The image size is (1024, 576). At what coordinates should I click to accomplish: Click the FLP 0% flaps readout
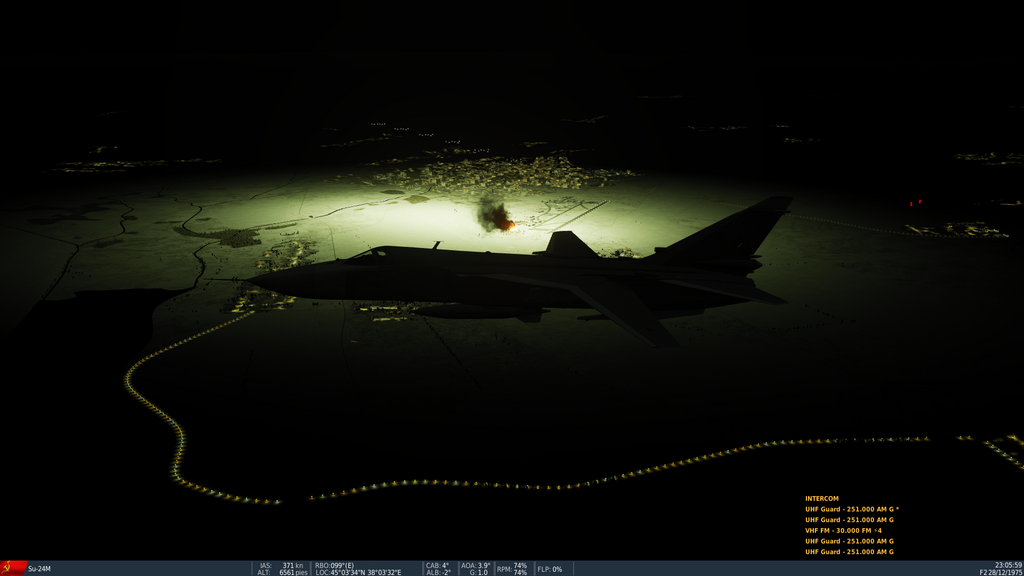550,569
